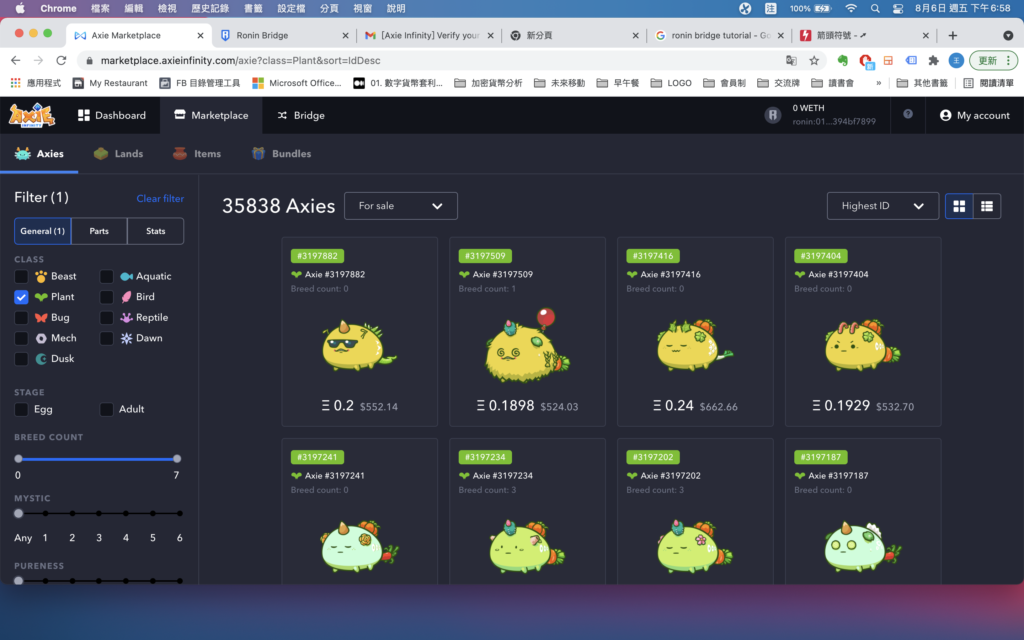This screenshot has height=640, width=1024.
Task: Open a new browser tab
Action: coord(952,35)
